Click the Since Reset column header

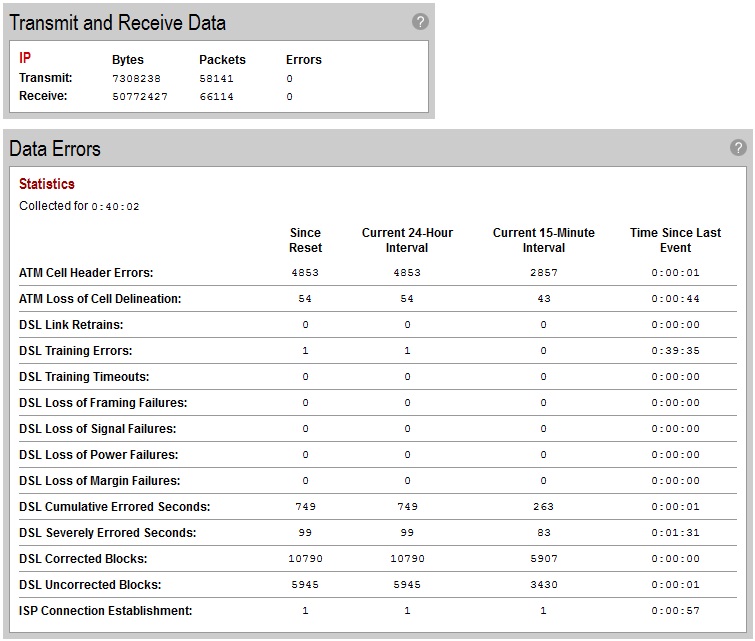coord(305,240)
